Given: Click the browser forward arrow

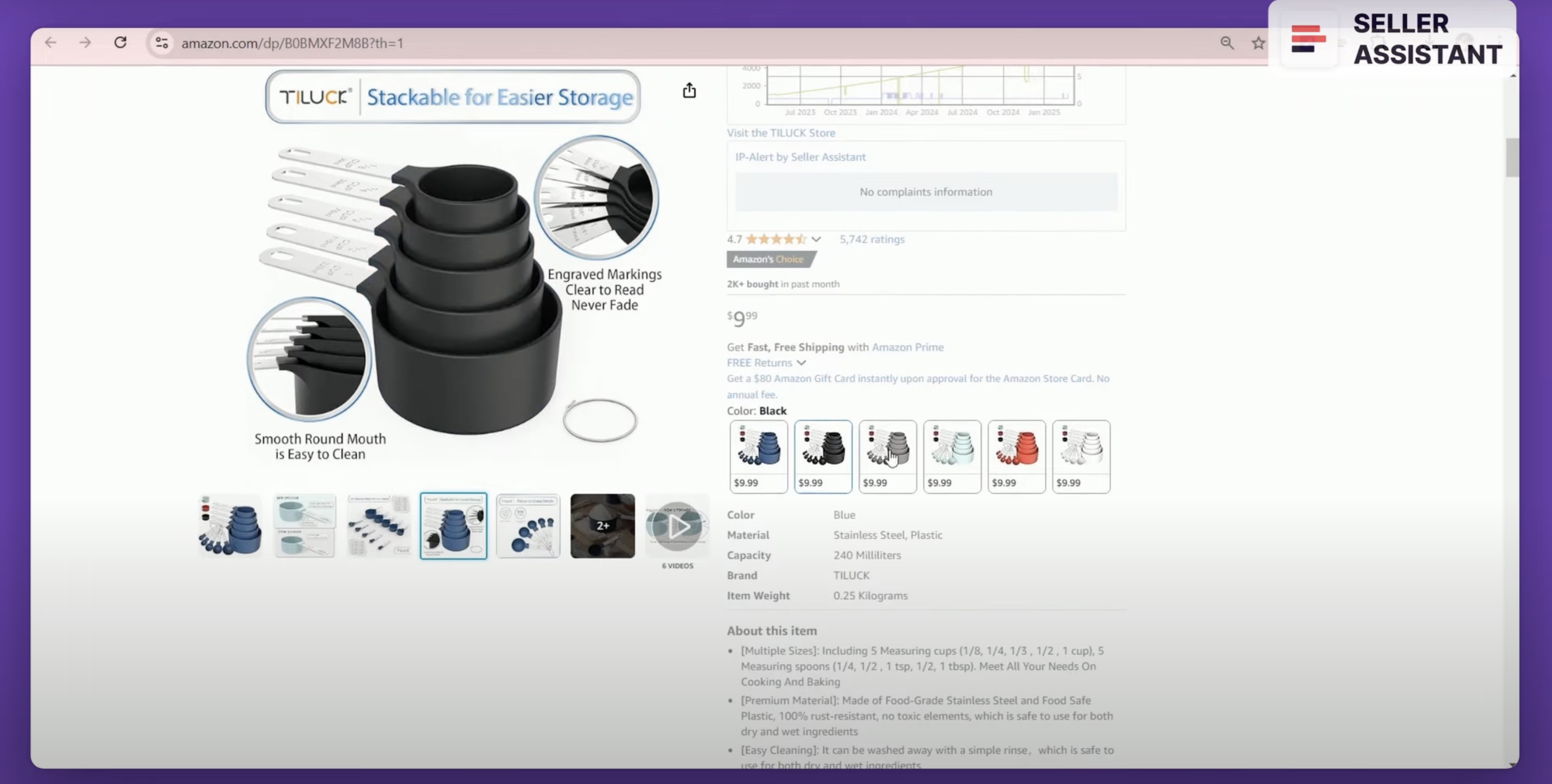Looking at the screenshot, I should 85,43.
